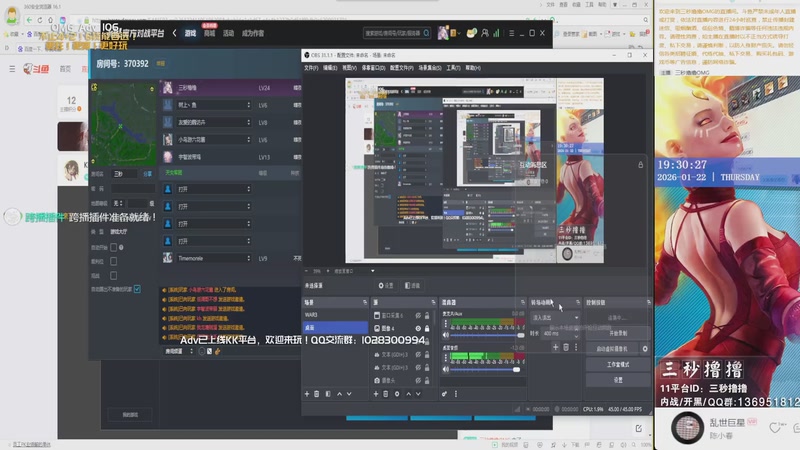This screenshot has height=450, width=800.
Task: Enable 工作室模式 in OBS controls
Action: pos(618,365)
